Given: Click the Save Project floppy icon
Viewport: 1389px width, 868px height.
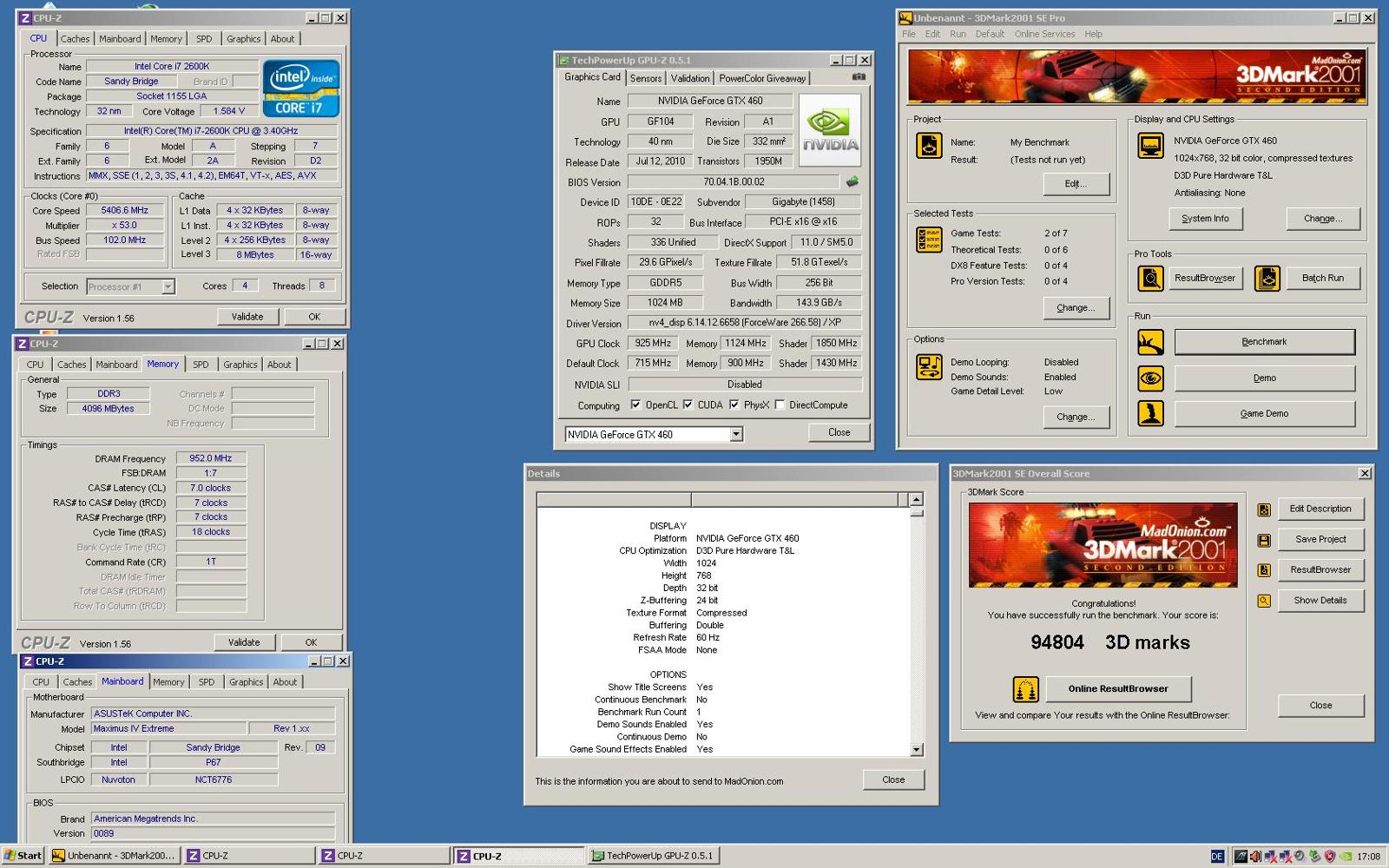Looking at the screenshot, I should coord(1264,540).
